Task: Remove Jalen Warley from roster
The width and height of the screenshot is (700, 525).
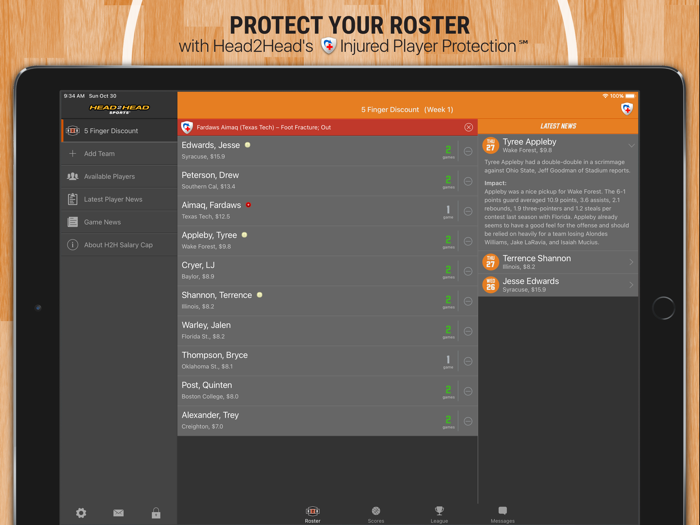Action: pos(468,331)
